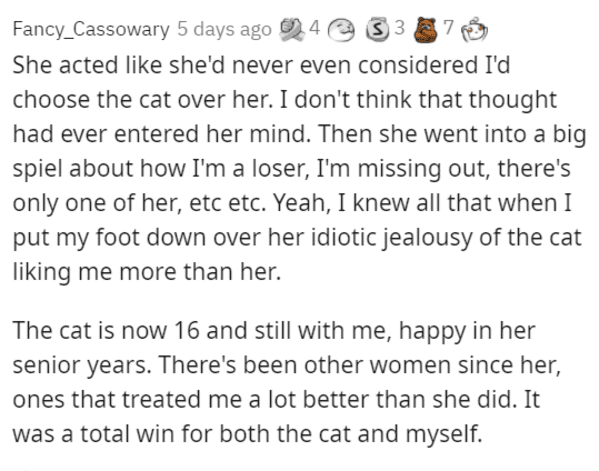Open the Fancy_Cassowary user profile
Viewport: 599px width, 471px height.
(x=91, y=29)
